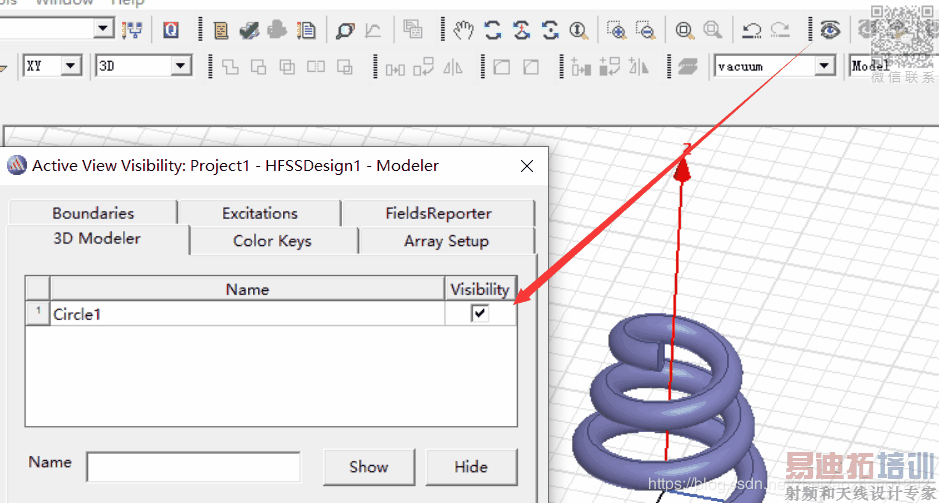Open the blank combo box in top toolbar
This screenshot has width=939, height=503.
[104, 28]
